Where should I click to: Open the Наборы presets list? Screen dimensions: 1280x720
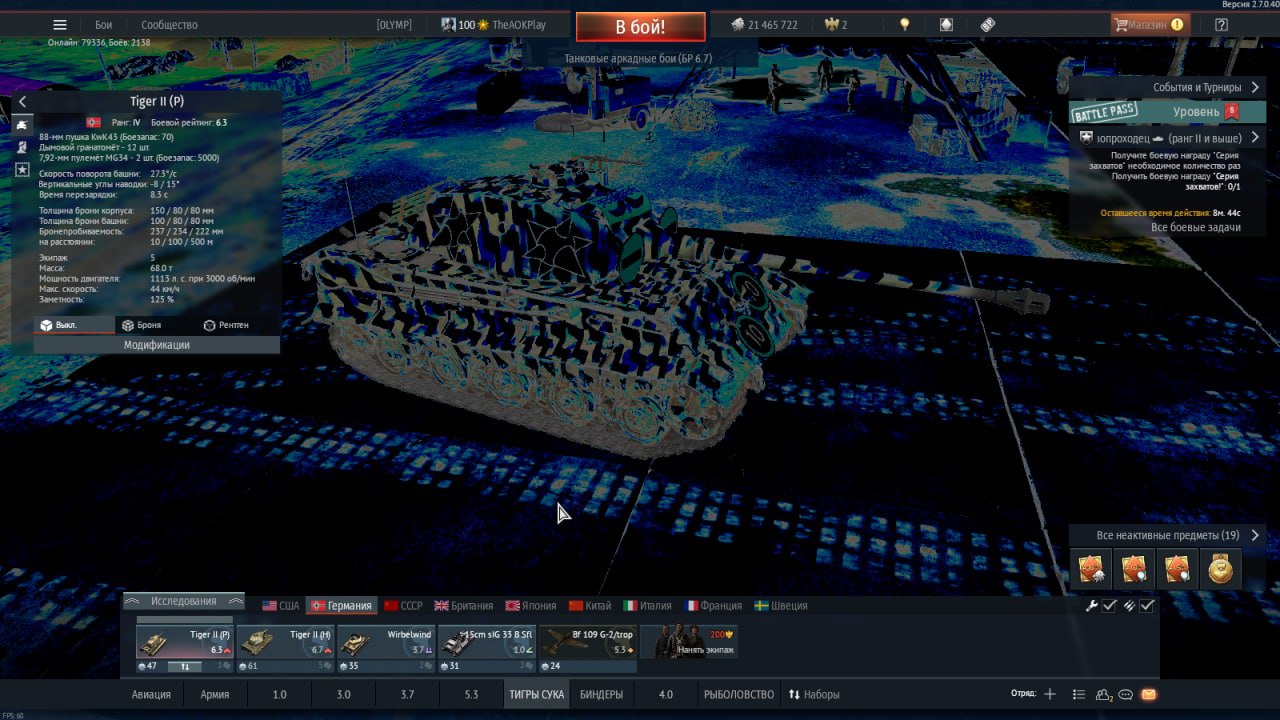coord(814,694)
